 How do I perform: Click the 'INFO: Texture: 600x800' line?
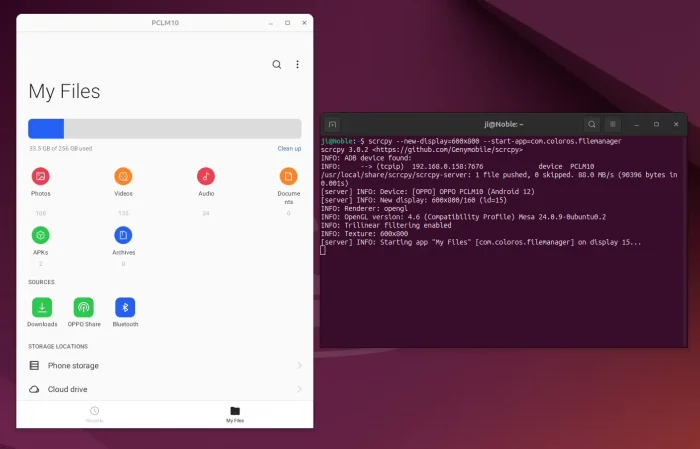364,234
